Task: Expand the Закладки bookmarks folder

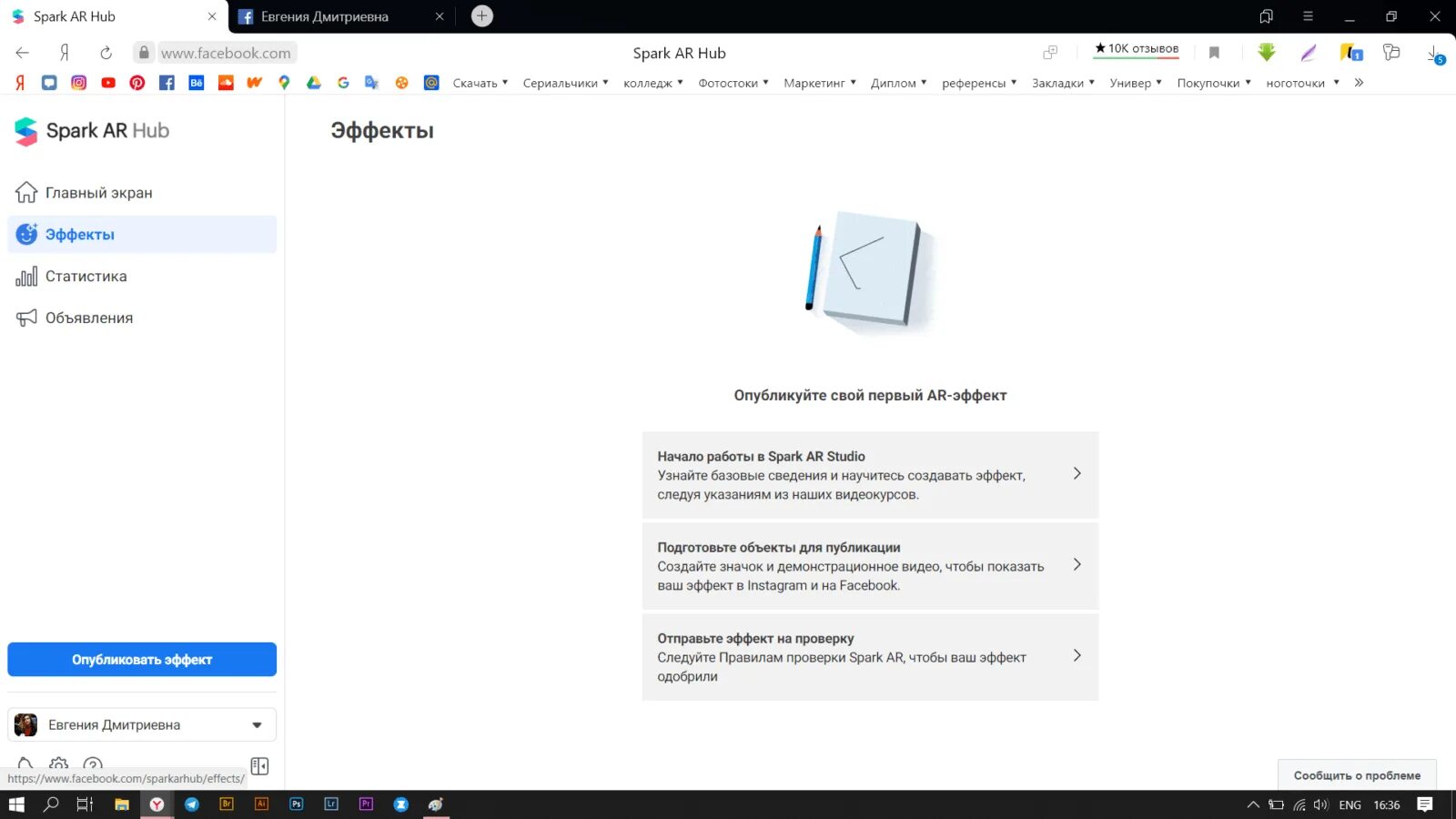Action: pyautogui.click(x=1063, y=83)
